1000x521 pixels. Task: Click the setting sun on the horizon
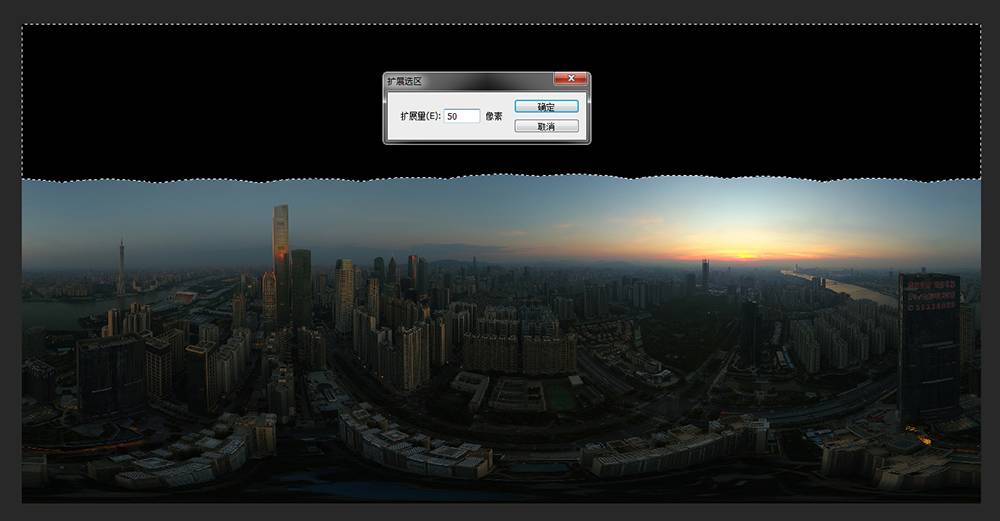746,255
